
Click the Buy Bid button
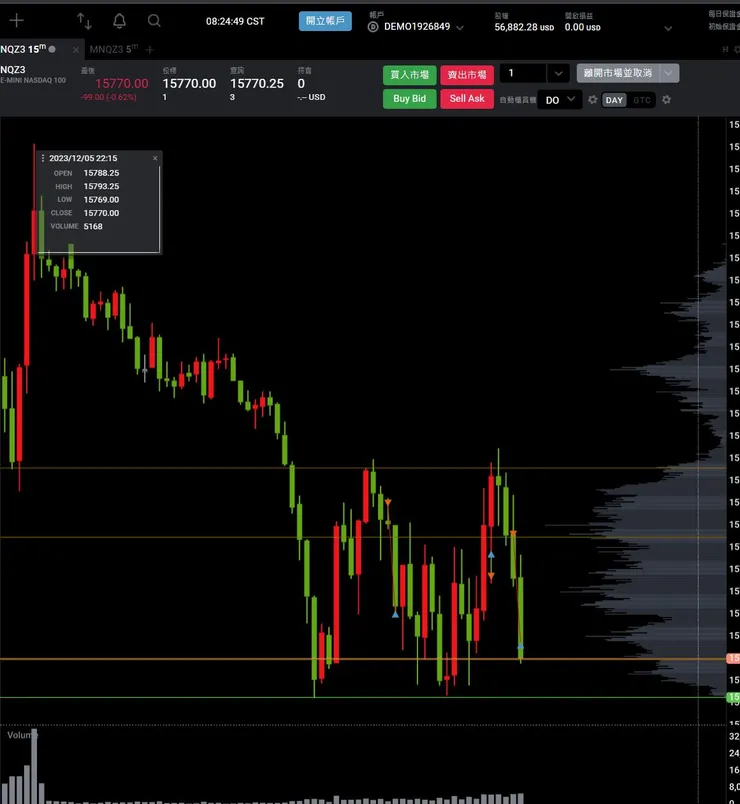point(409,98)
